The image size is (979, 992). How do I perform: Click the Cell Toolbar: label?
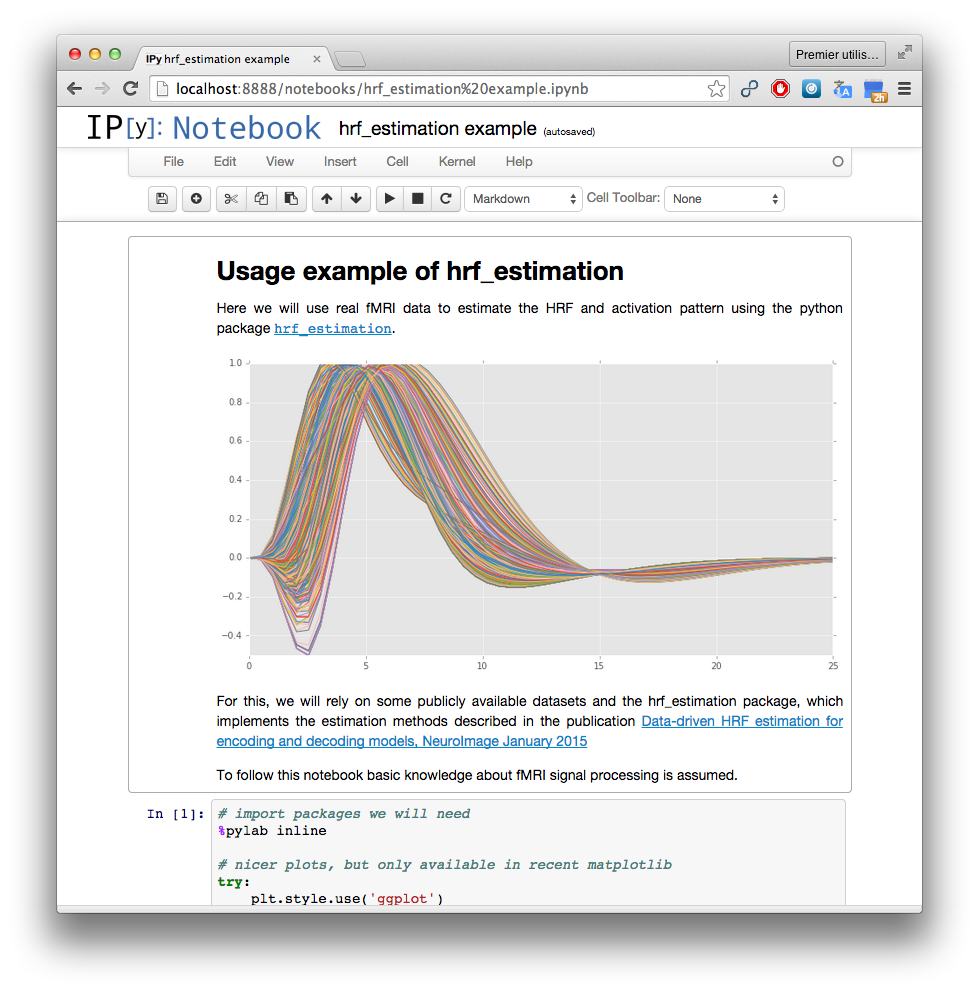point(623,197)
